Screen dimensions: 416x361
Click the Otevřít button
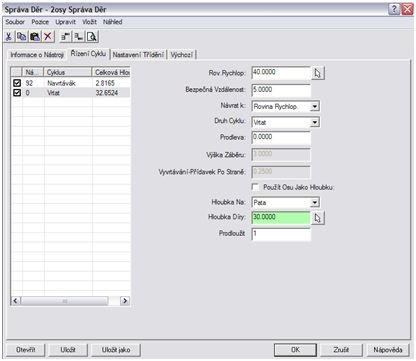click(x=26, y=350)
